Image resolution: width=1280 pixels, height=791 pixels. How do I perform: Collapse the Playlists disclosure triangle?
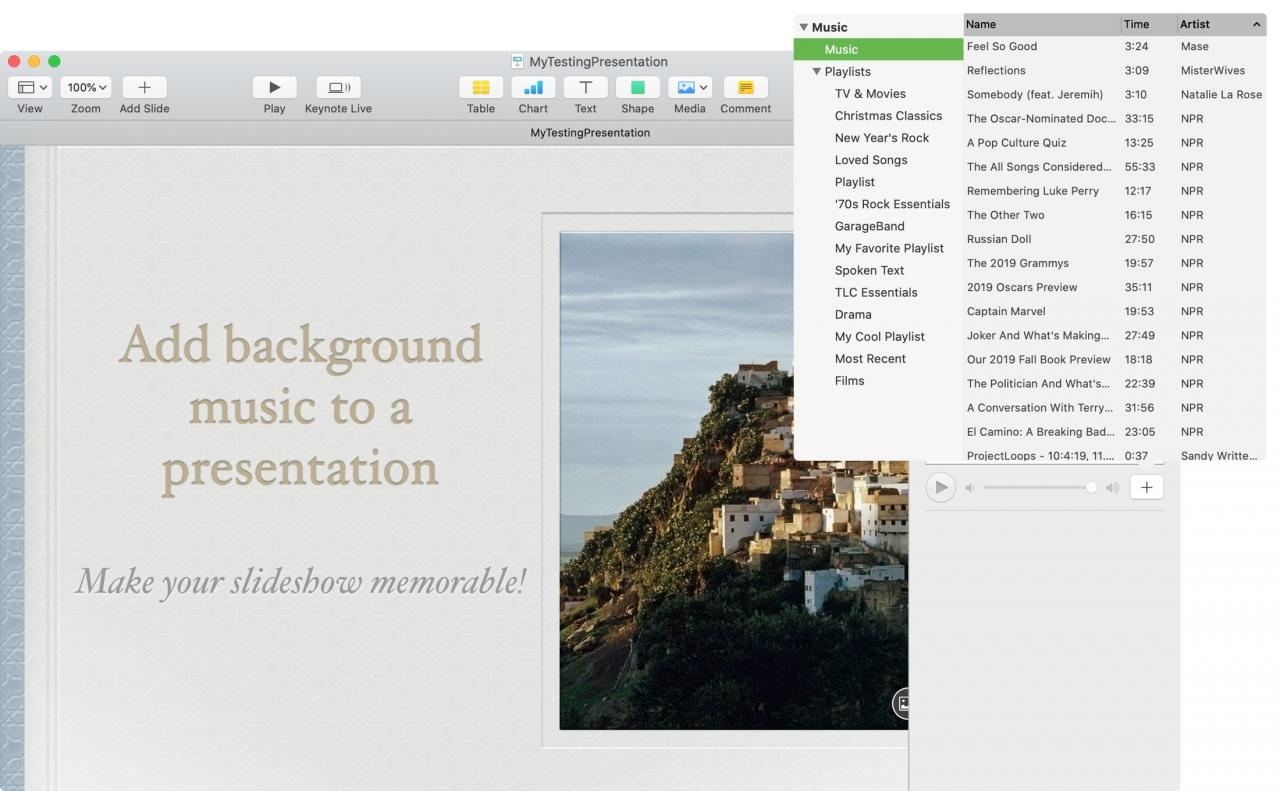pyautogui.click(x=817, y=71)
